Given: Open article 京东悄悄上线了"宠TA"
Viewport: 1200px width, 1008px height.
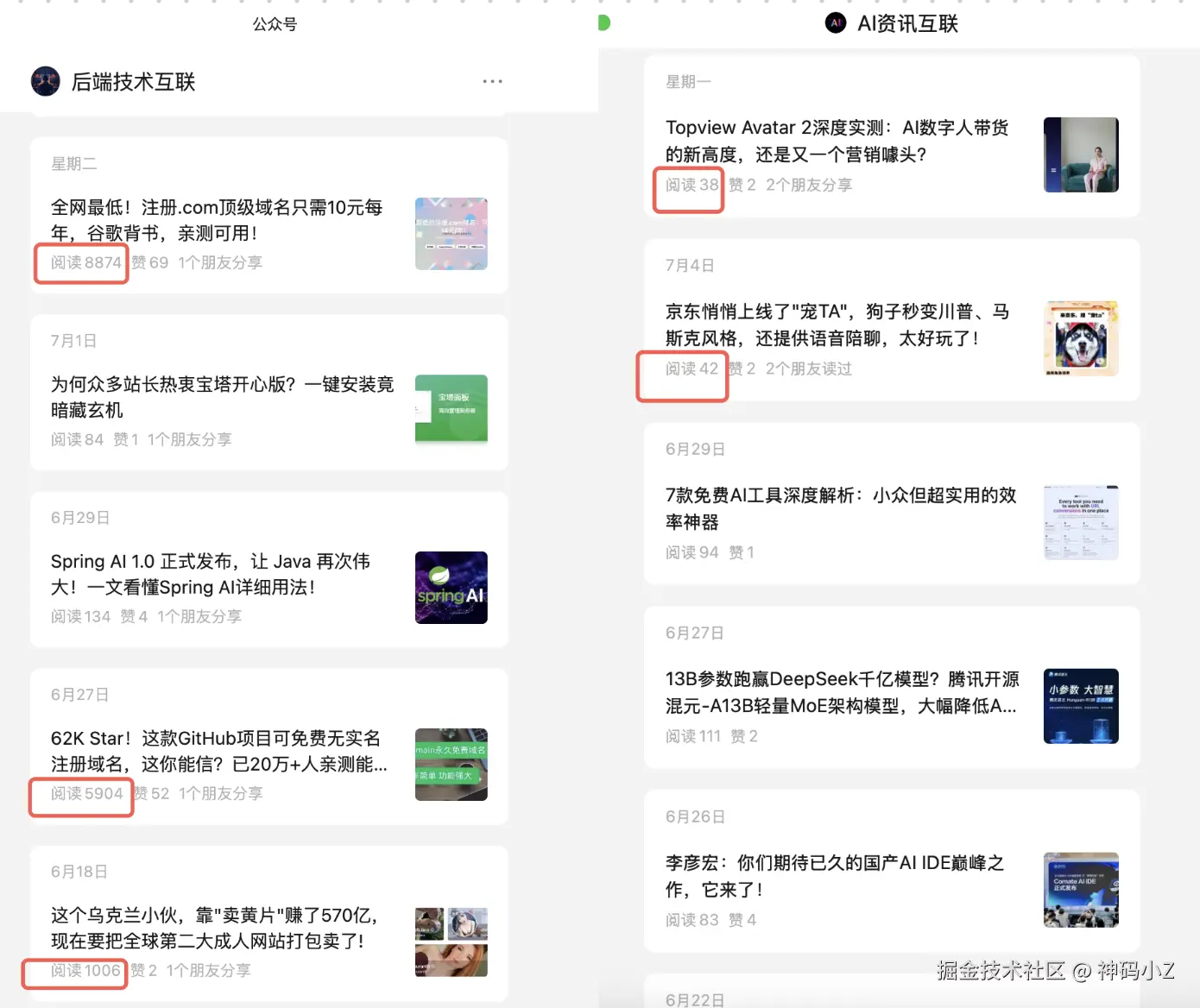Looking at the screenshot, I should 837,324.
